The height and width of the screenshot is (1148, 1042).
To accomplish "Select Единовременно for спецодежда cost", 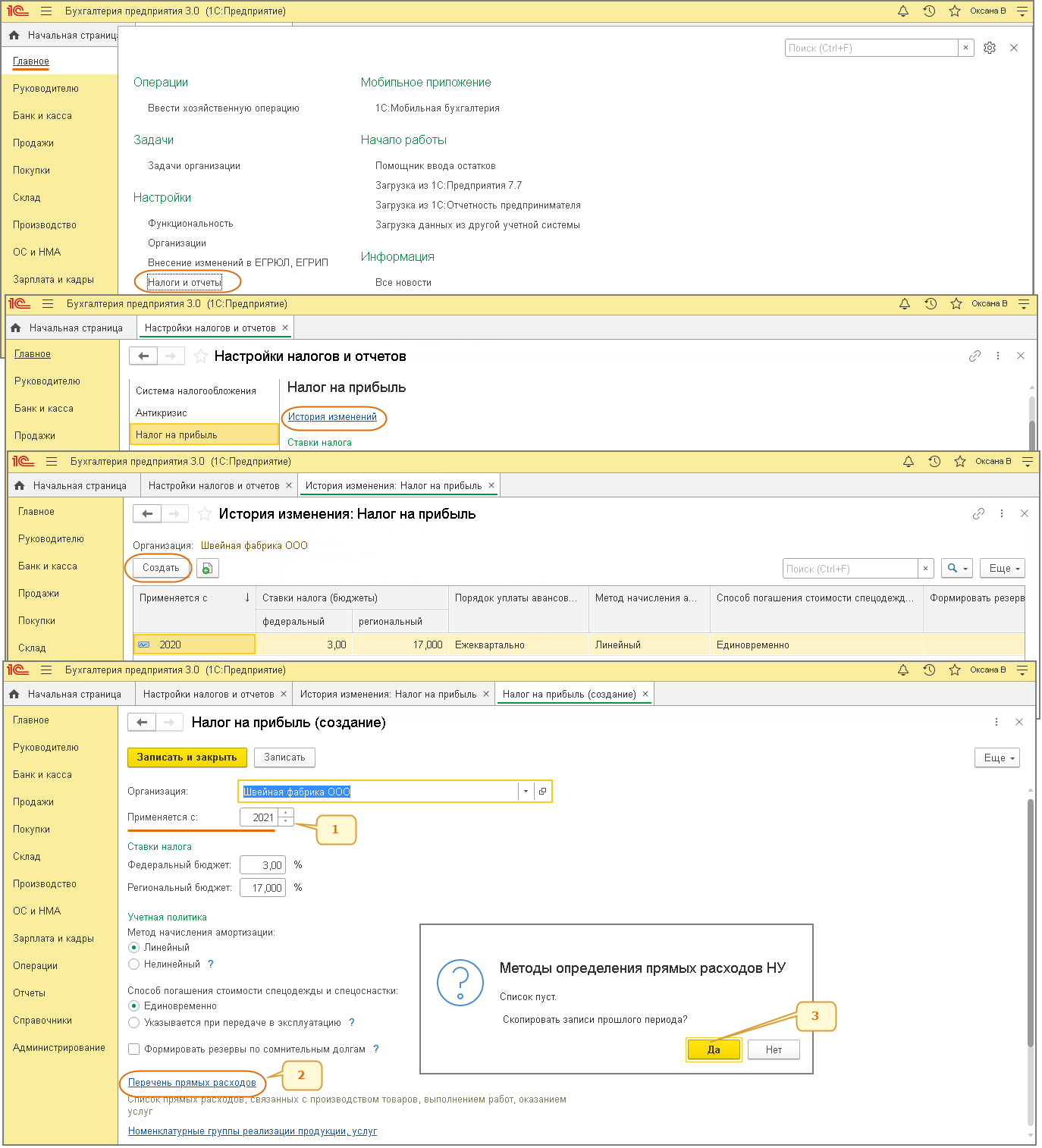I will coord(134,1005).
